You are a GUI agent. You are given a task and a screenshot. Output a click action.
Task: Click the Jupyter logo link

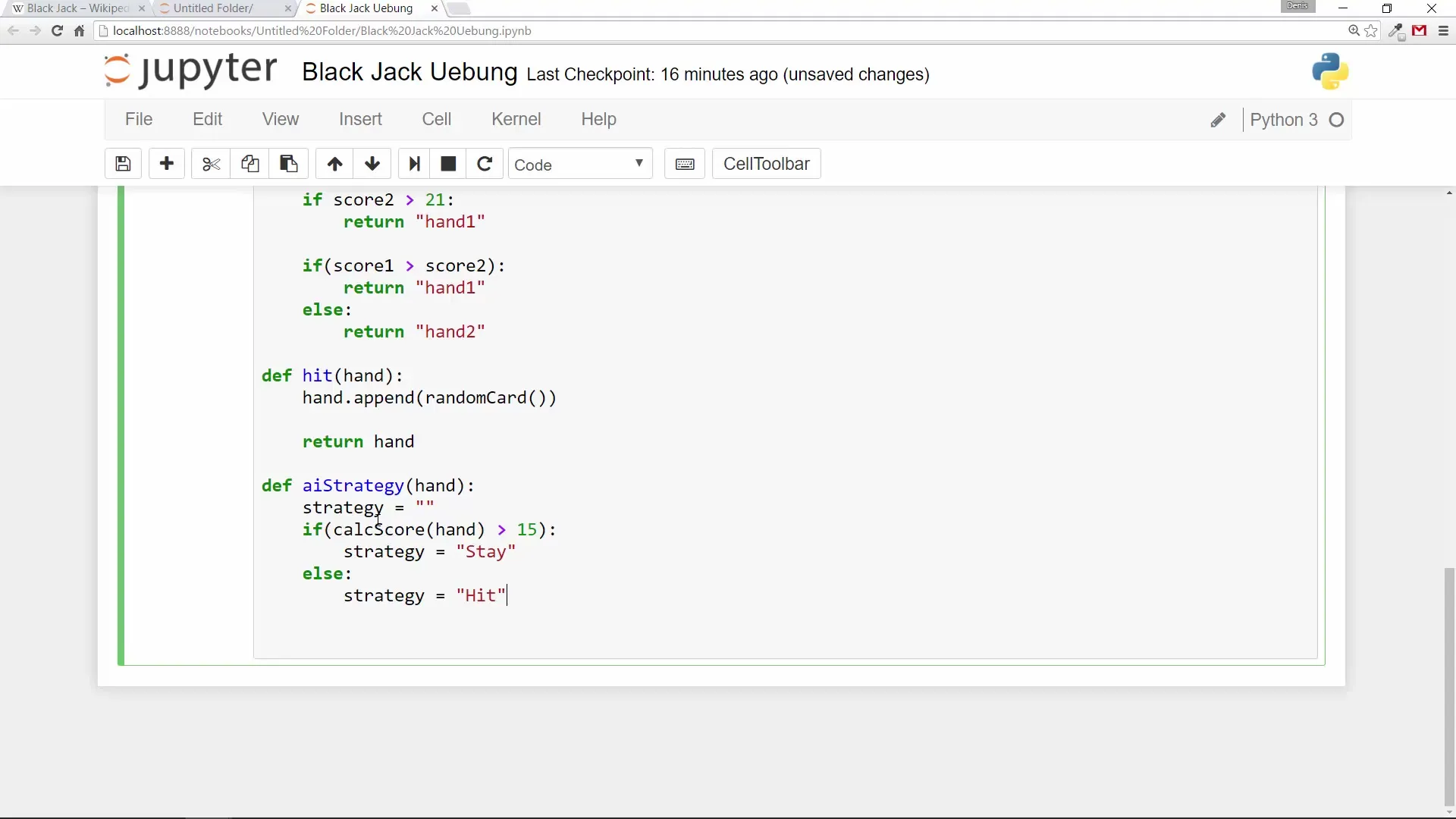point(191,71)
